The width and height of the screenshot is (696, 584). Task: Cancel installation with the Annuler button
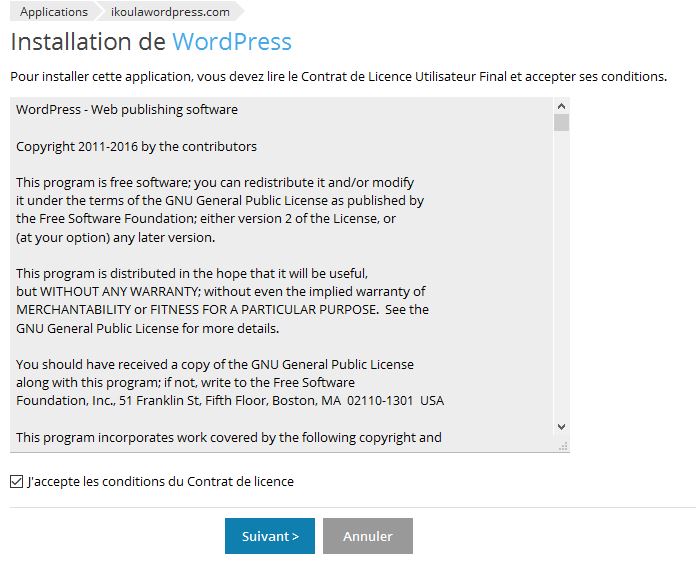pos(367,536)
